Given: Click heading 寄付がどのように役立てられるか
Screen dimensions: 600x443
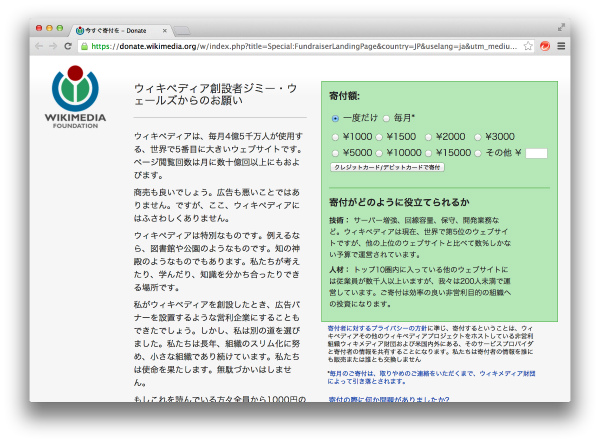Looking at the screenshot, I should [x=399, y=202].
